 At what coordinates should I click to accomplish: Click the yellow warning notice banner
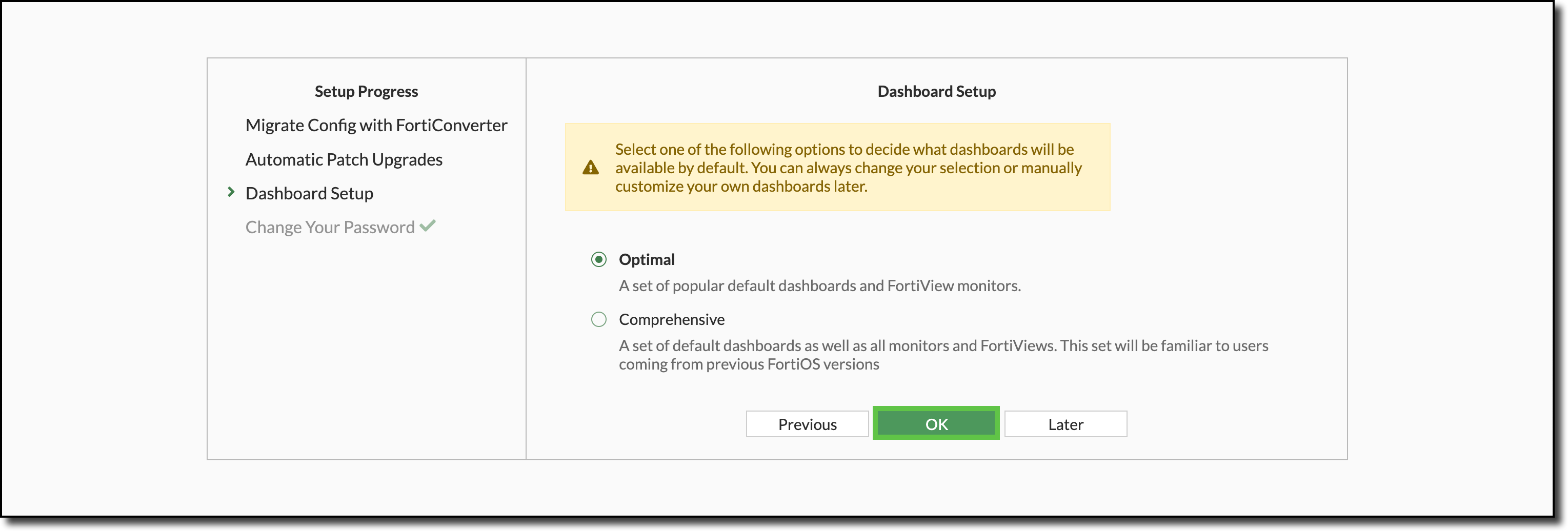pos(838,167)
